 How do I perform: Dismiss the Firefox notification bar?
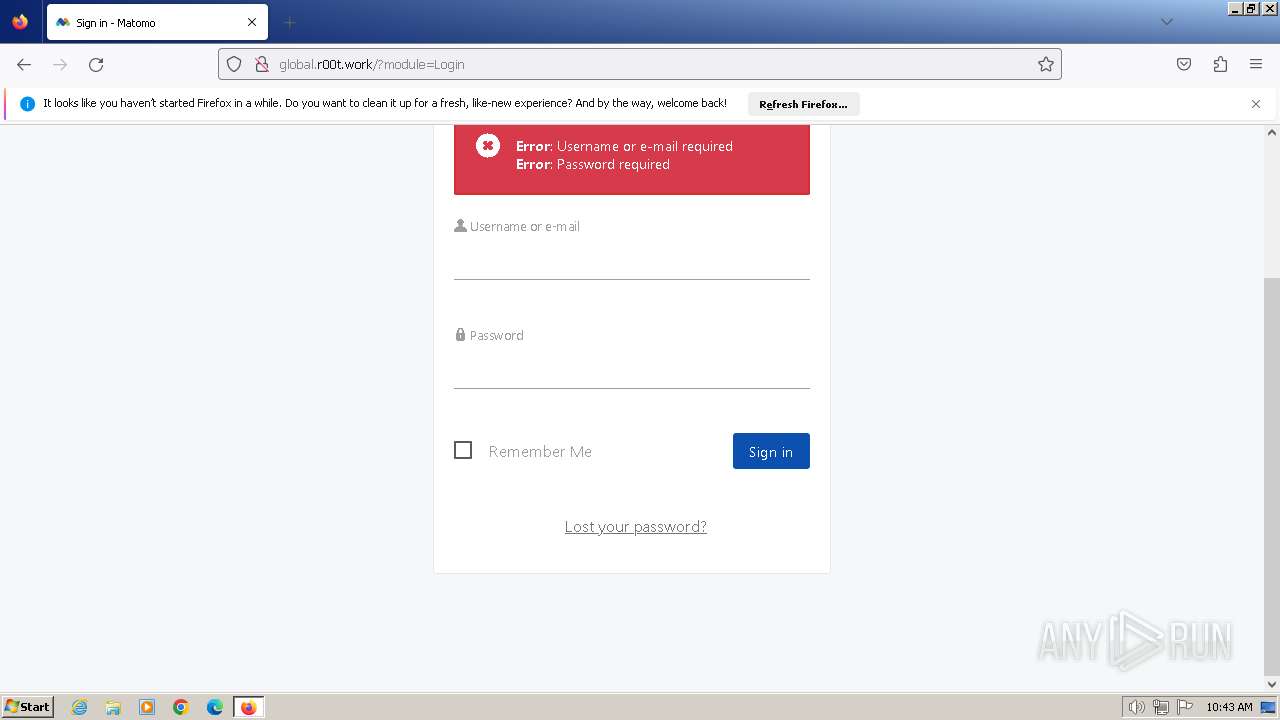tap(1256, 104)
